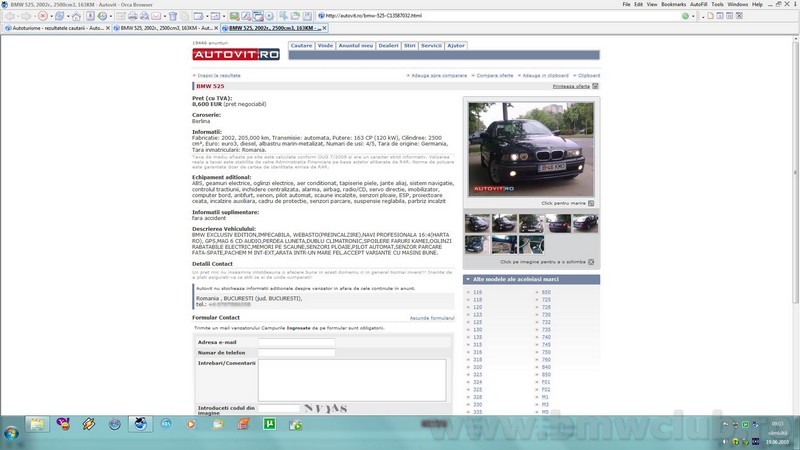Close the Autoturisme rezultatele cautarii tab

[108, 28]
